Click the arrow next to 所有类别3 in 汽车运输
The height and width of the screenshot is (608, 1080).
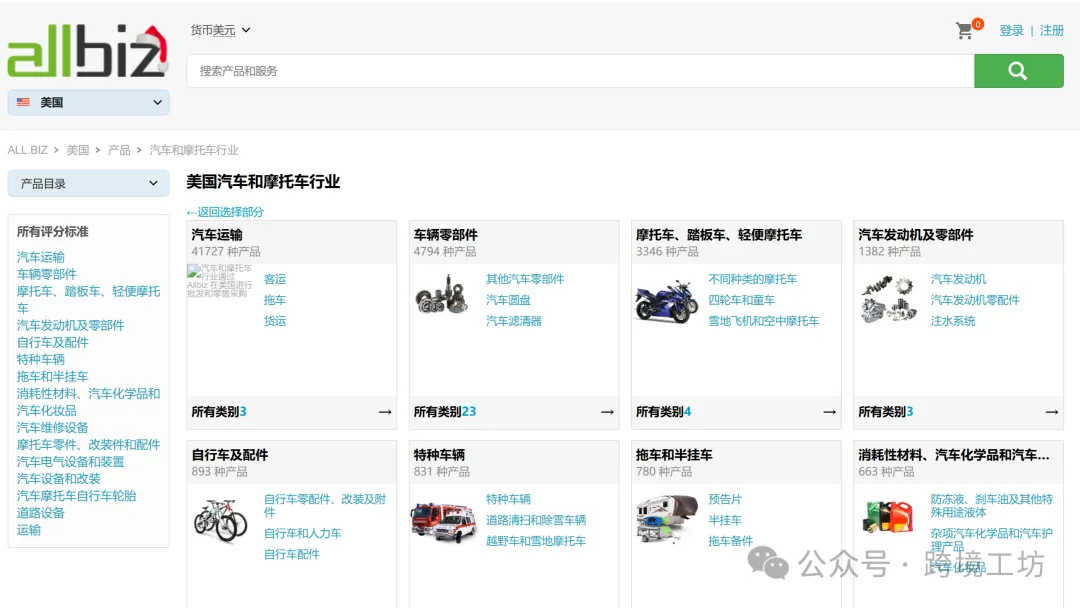[384, 411]
